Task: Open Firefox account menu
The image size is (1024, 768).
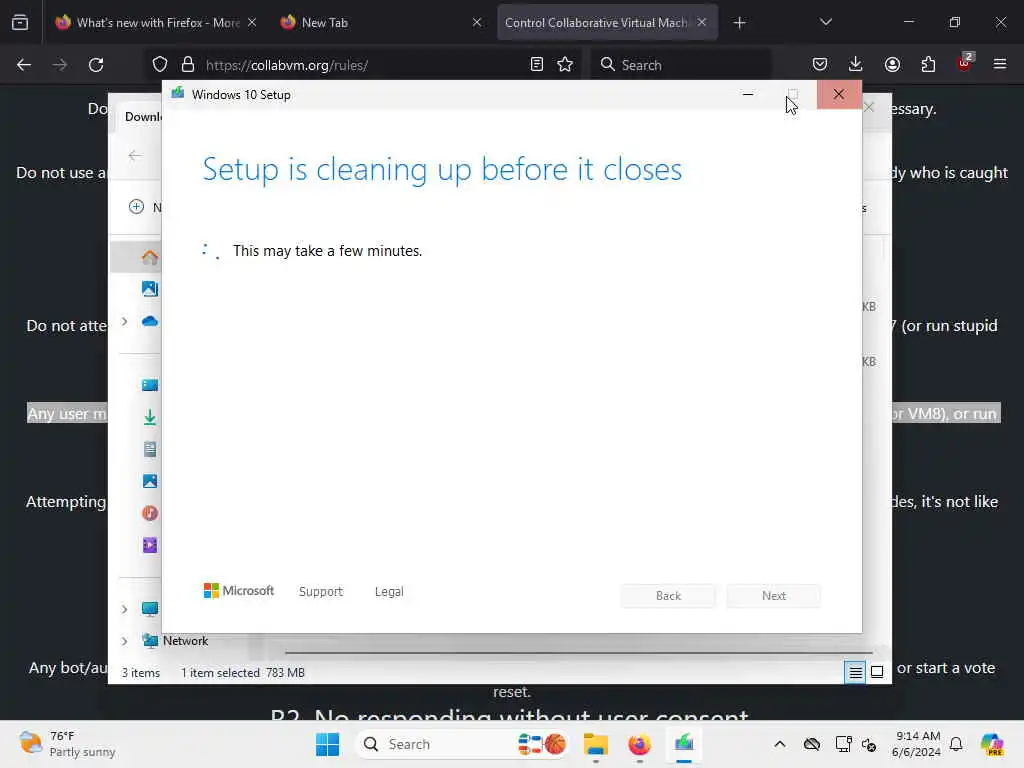Action: click(x=892, y=65)
